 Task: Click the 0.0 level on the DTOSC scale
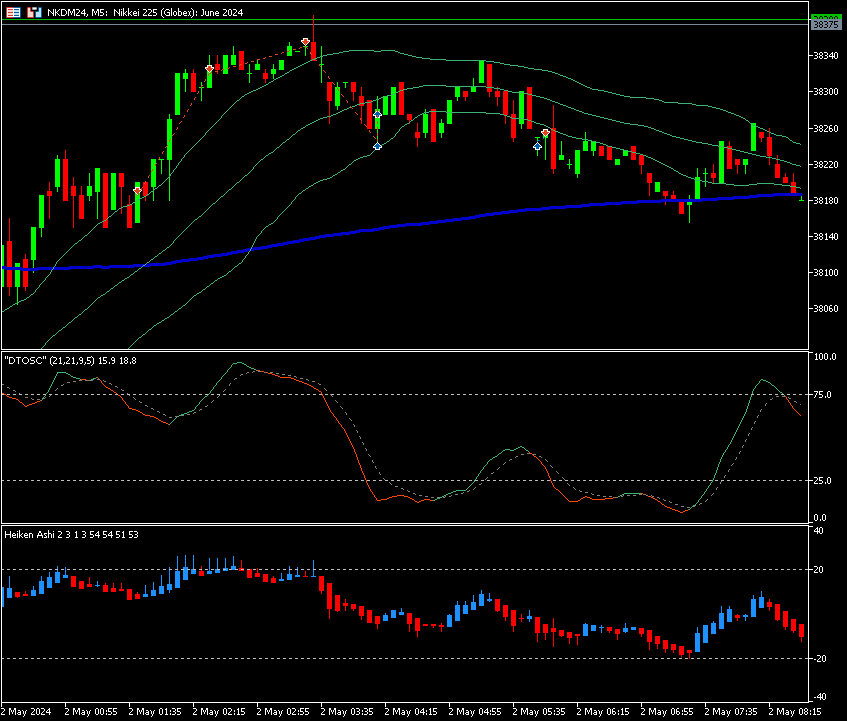point(820,518)
